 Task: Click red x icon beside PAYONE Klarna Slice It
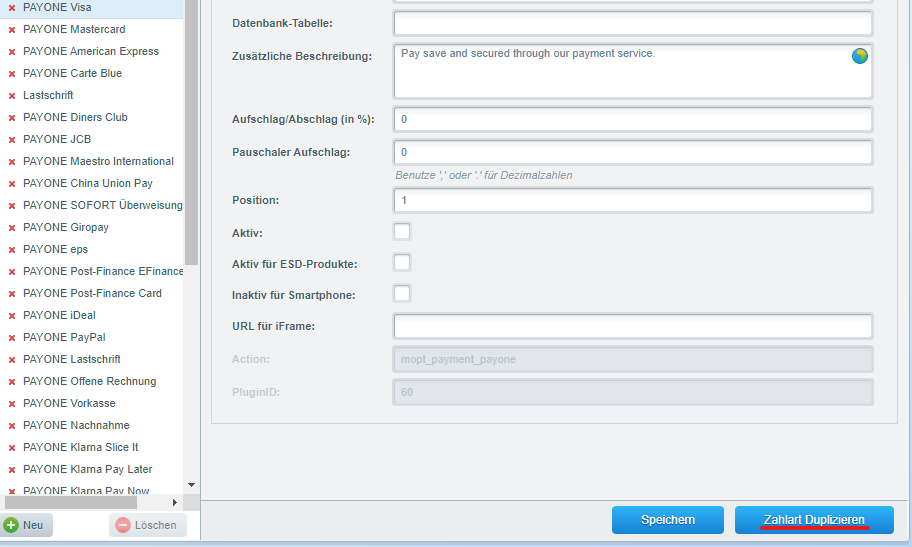click(x=12, y=448)
